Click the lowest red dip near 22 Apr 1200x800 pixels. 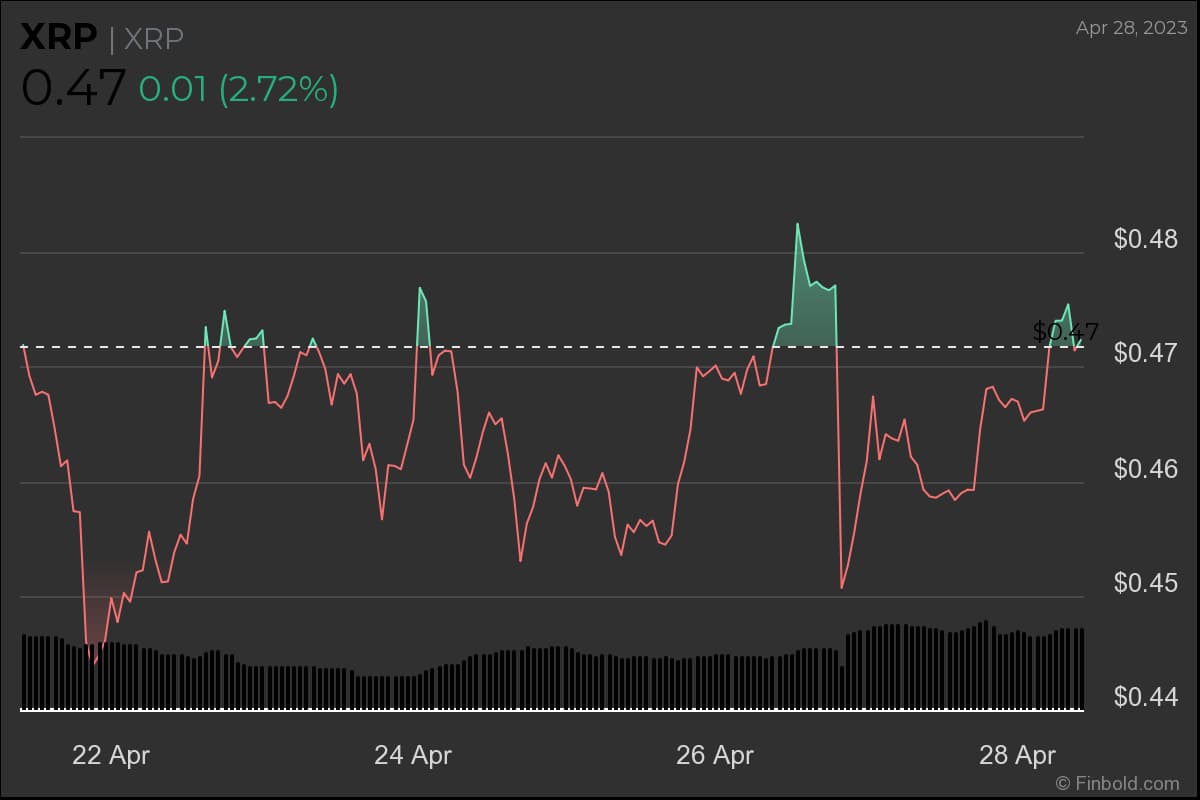(x=95, y=661)
